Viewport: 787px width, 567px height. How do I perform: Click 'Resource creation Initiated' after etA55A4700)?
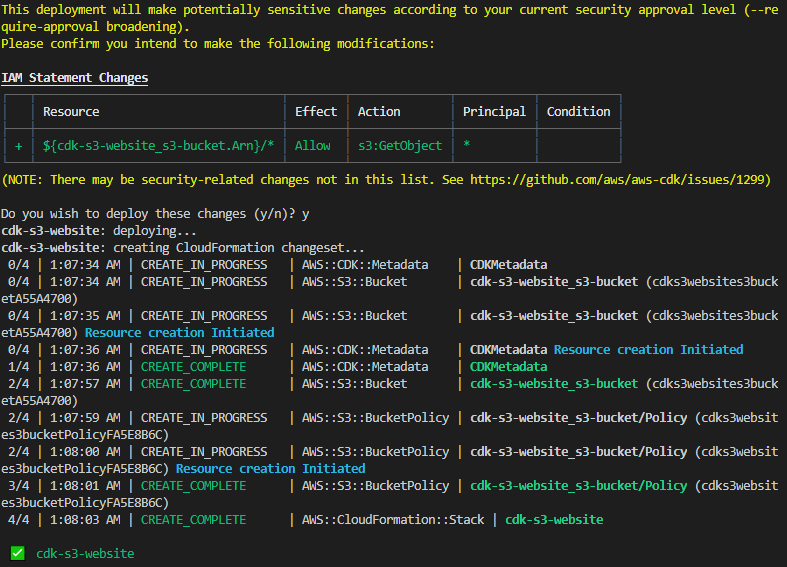pyautogui.click(x=180, y=333)
